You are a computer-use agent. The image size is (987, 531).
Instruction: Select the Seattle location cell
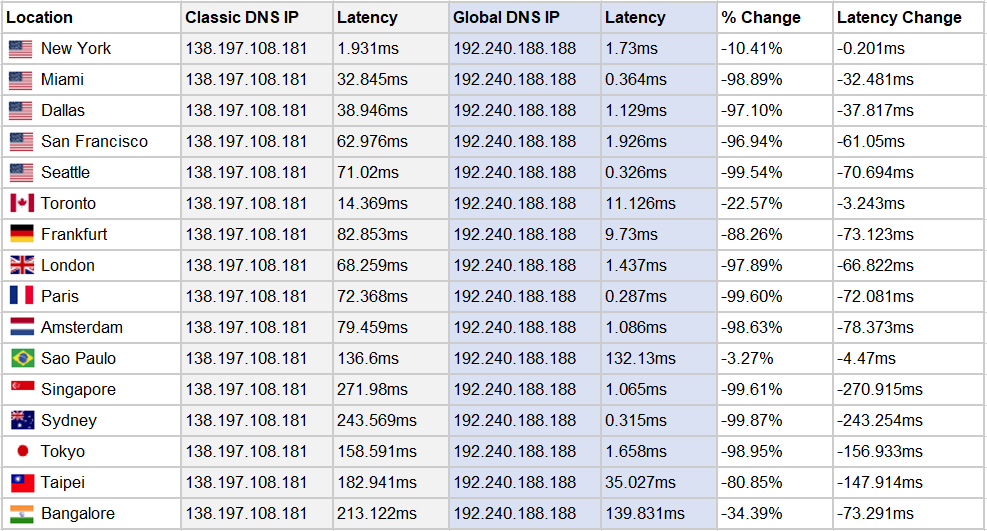point(65,173)
